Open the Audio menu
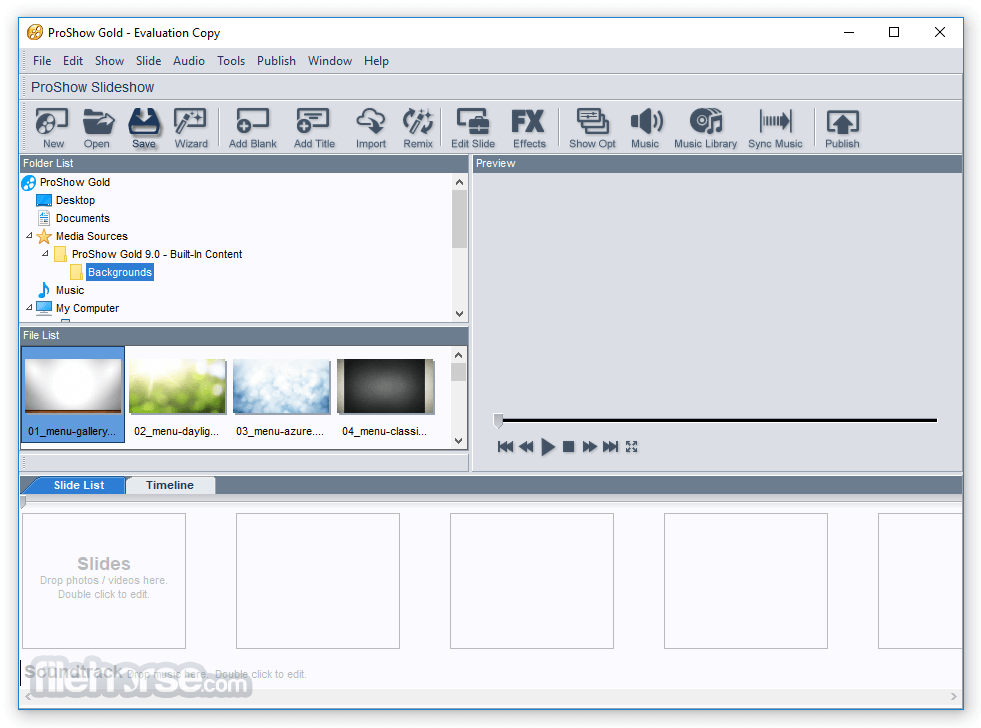The height and width of the screenshot is (728, 981). [x=189, y=61]
